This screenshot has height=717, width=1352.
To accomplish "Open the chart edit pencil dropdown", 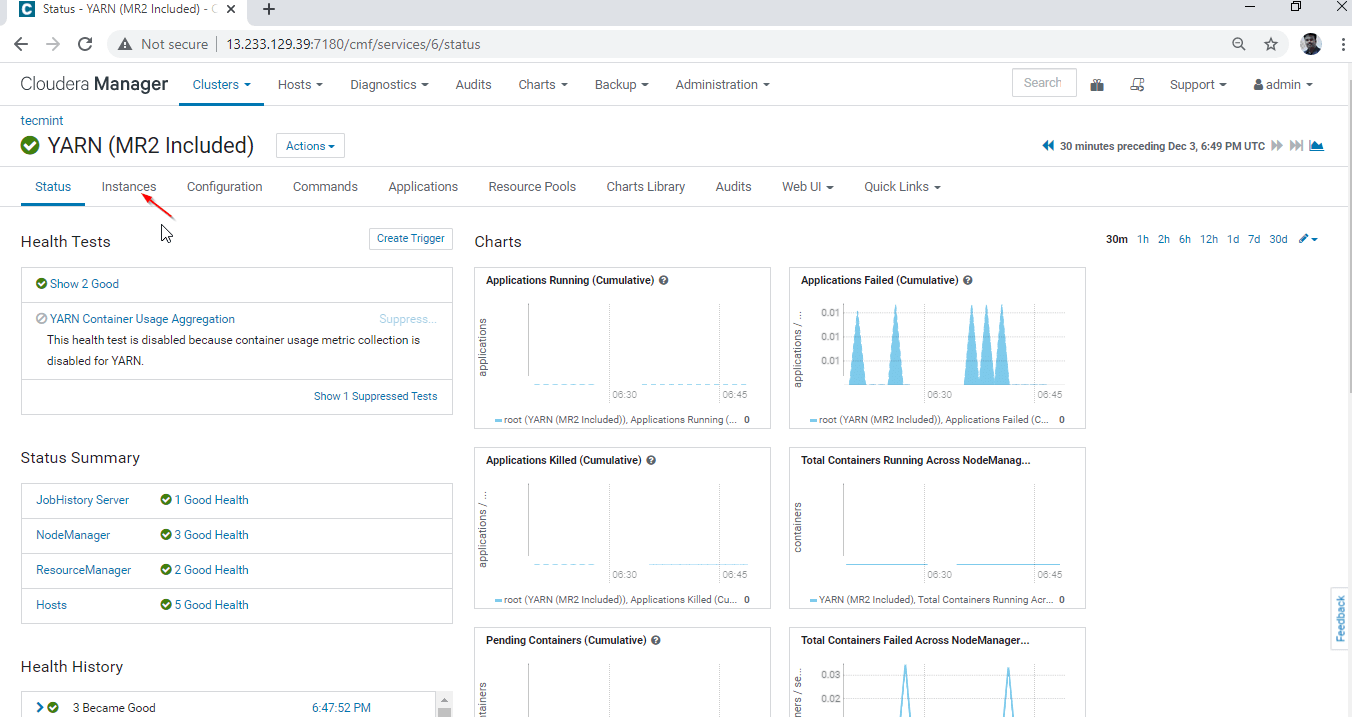I will [1308, 239].
